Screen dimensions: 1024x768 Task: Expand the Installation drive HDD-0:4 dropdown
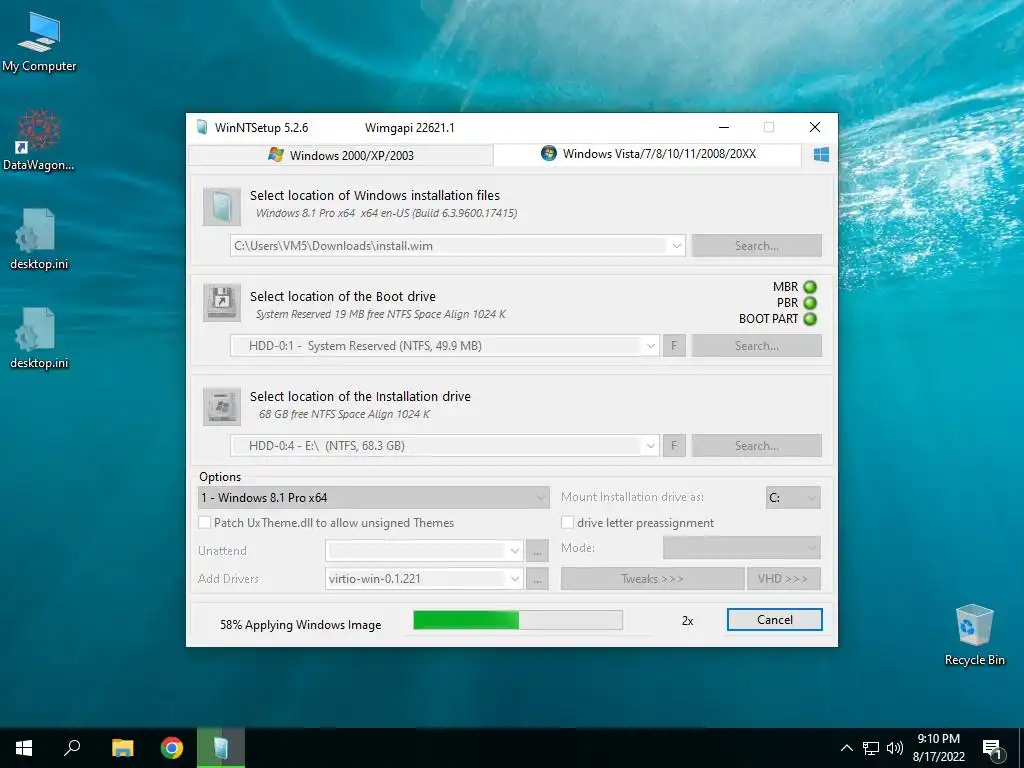pos(650,446)
